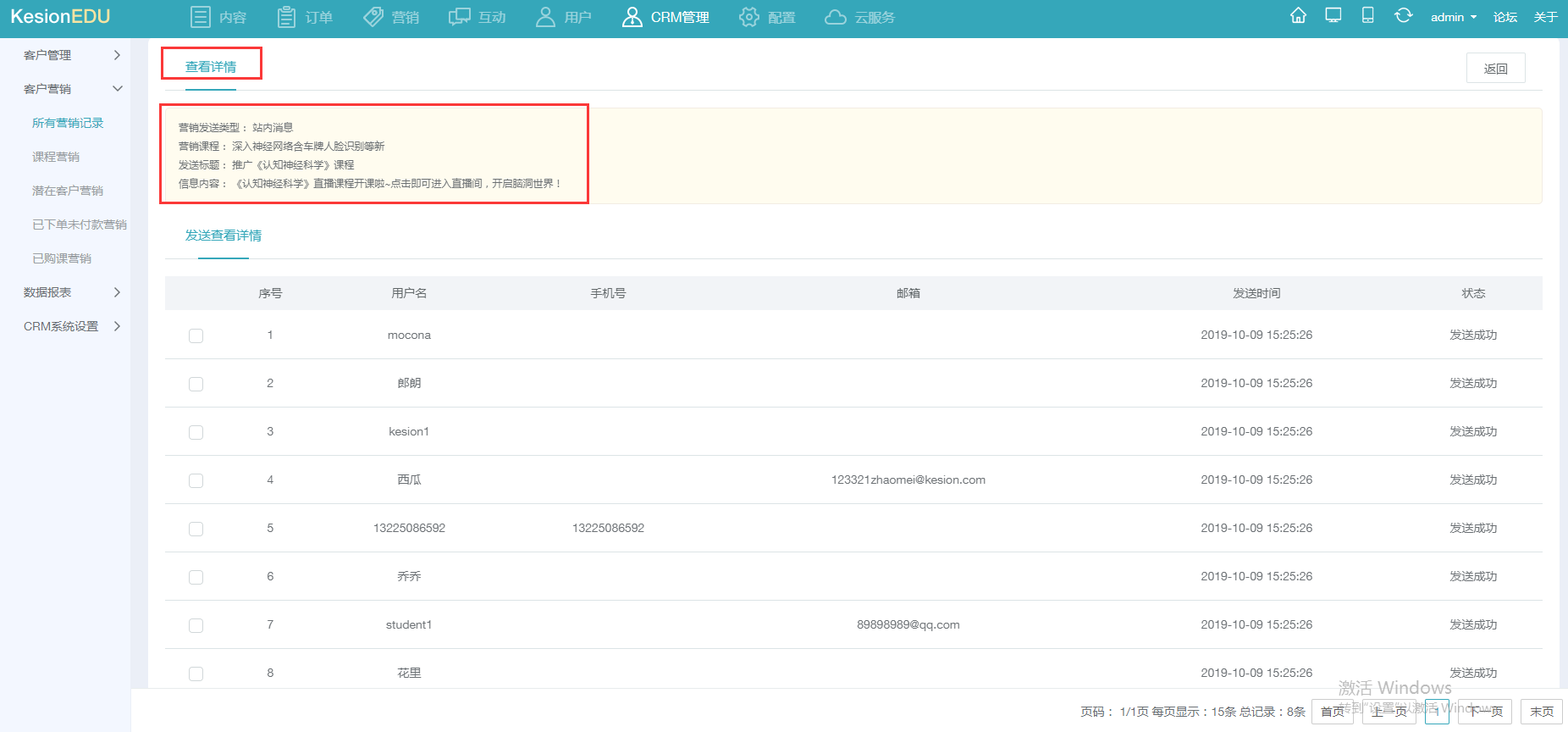The height and width of the screenshot is (732, 1568).
Task: Go to home via house icon
Action: tap(1298, 15)
